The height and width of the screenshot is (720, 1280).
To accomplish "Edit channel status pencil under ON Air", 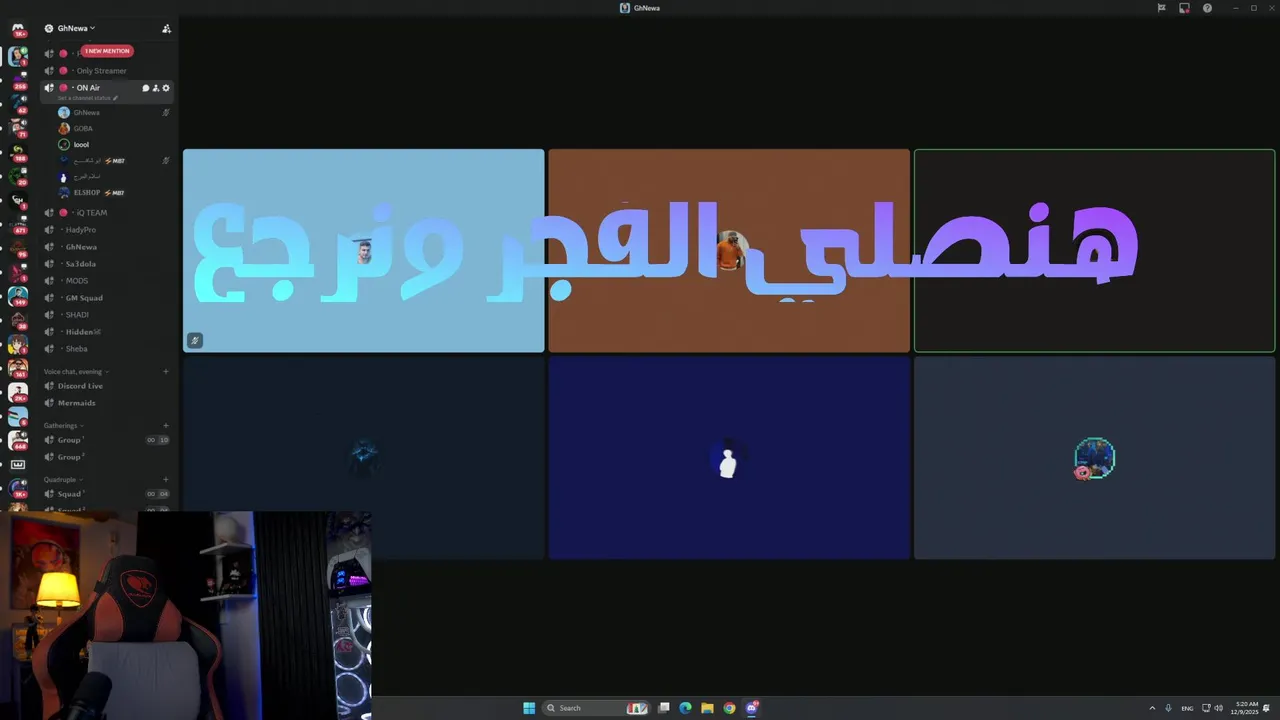I will (x=115, y=98).
